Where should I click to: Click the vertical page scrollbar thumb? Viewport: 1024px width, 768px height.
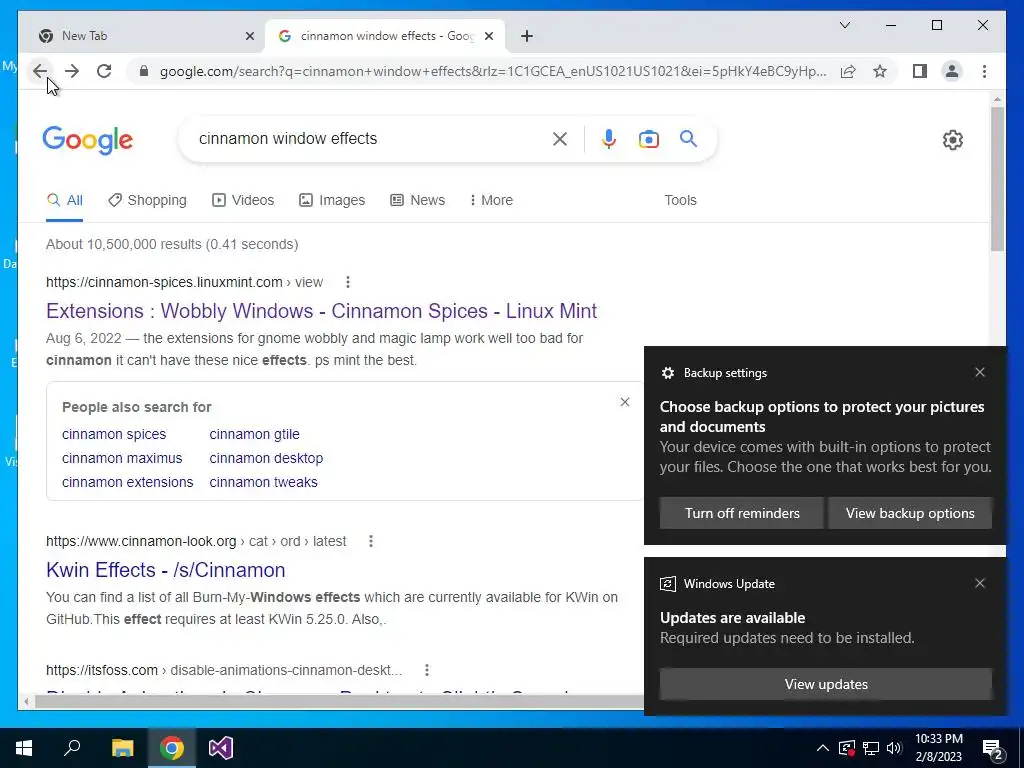(x=997, y=178)
